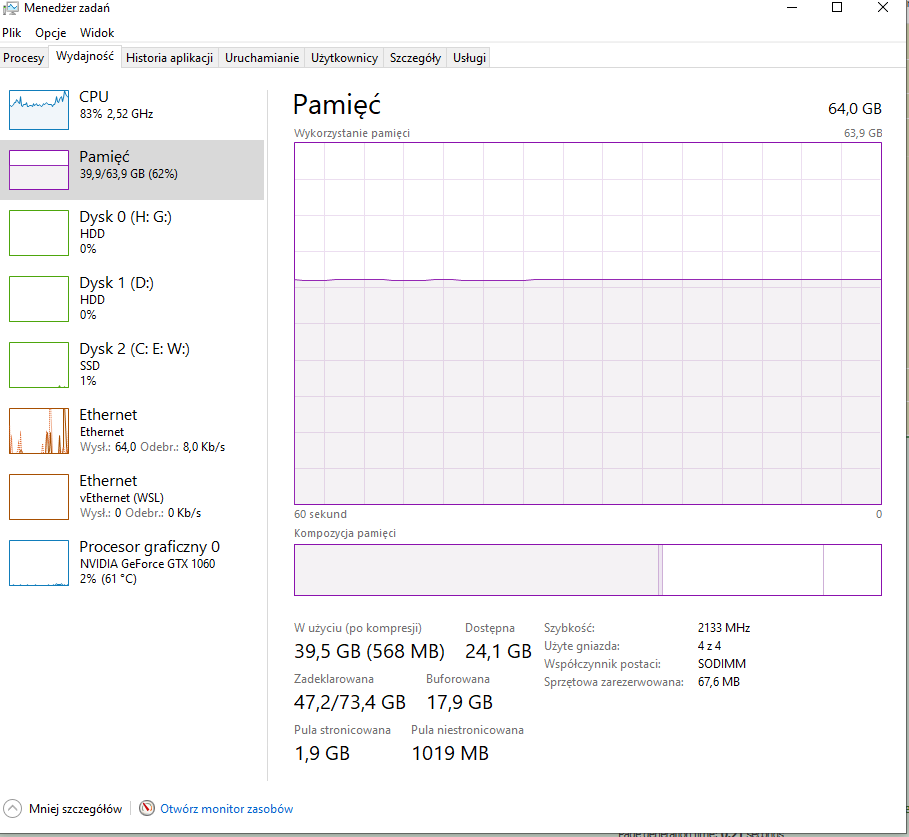Select the CPU usage graph thumbnail
The width and height of the screenshot is (909, 837).
[x=39, y=110]
